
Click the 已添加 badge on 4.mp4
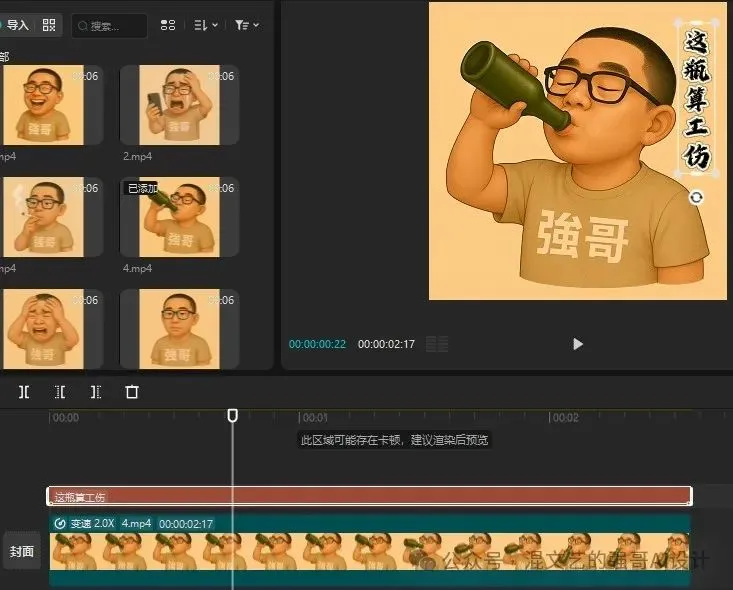142,188
